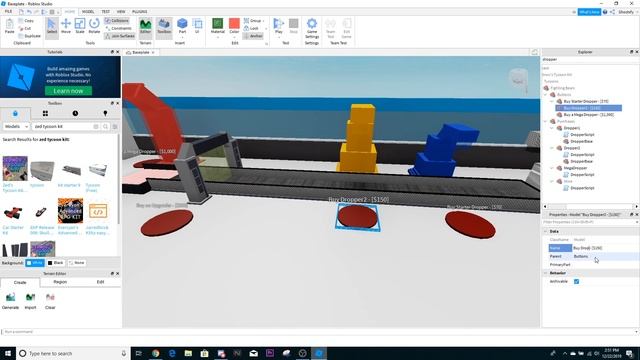The height and width of the screenshot is (360, 640).
Task: Click the What's New button
Action: [x=589, y=12]
